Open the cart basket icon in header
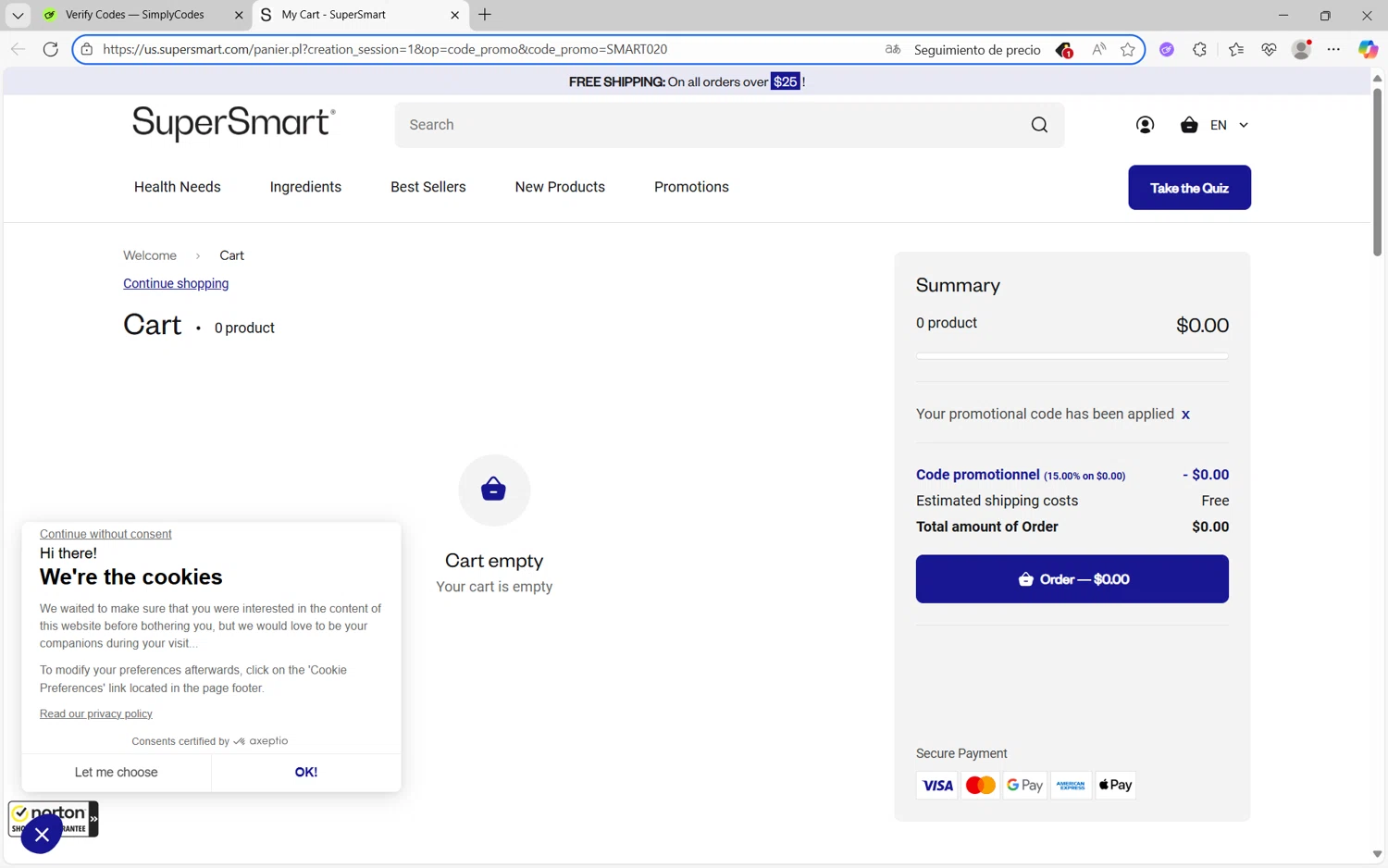 click(x=1189, y=125)
